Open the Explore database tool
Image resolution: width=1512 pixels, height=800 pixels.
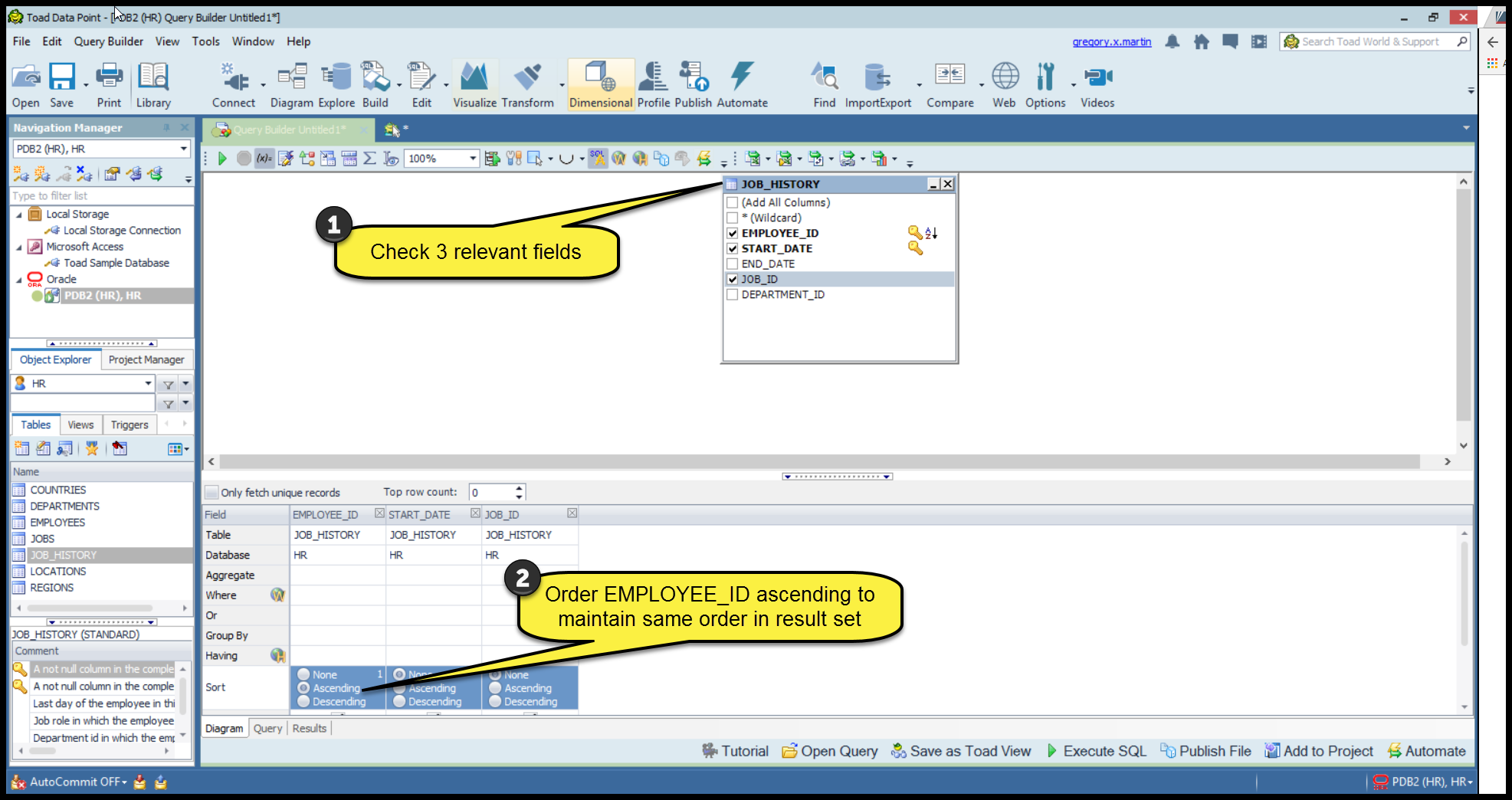point(336,85)
